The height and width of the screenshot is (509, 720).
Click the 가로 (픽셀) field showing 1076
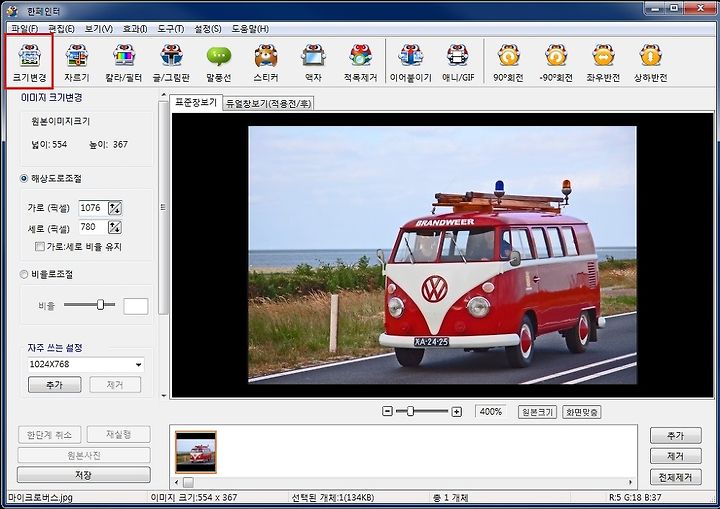pyautogui.click(x=93, y=208)
